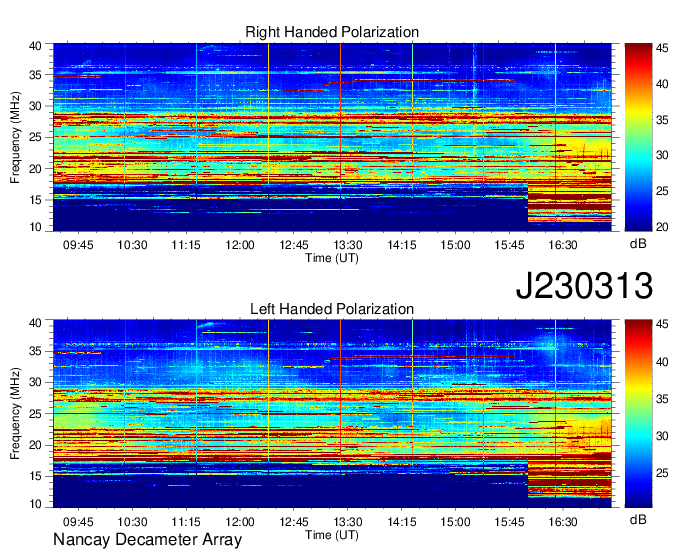Click 10 MHz frequency tick of Left Handed plot
Image resolution: width=680 pixels, height=552 pixels.
click(x=36, y=504)
